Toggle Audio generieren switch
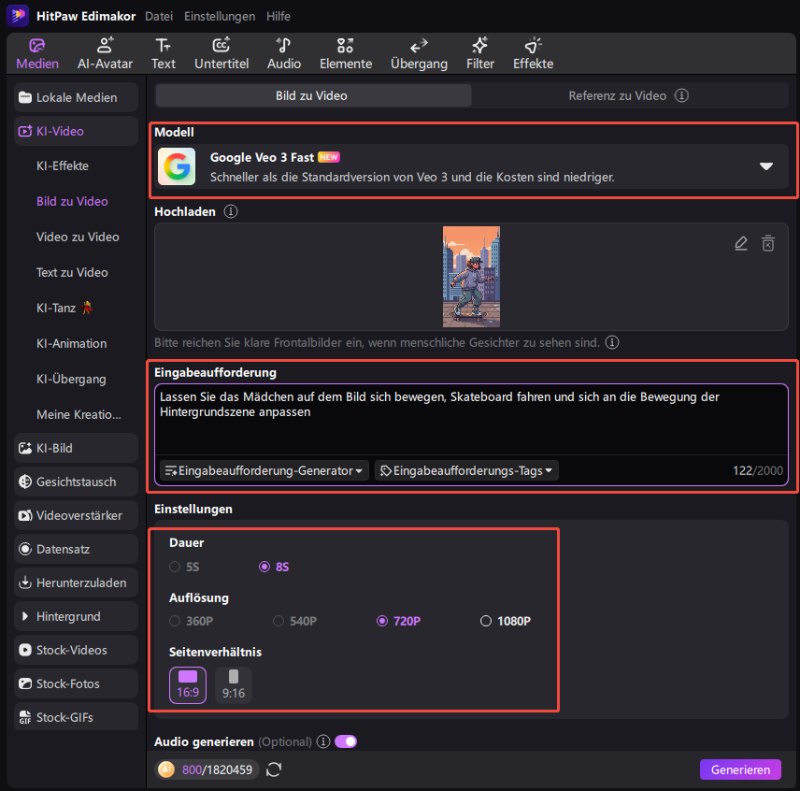The height and width of the screenshot is (791, 800). click(346, 741)
